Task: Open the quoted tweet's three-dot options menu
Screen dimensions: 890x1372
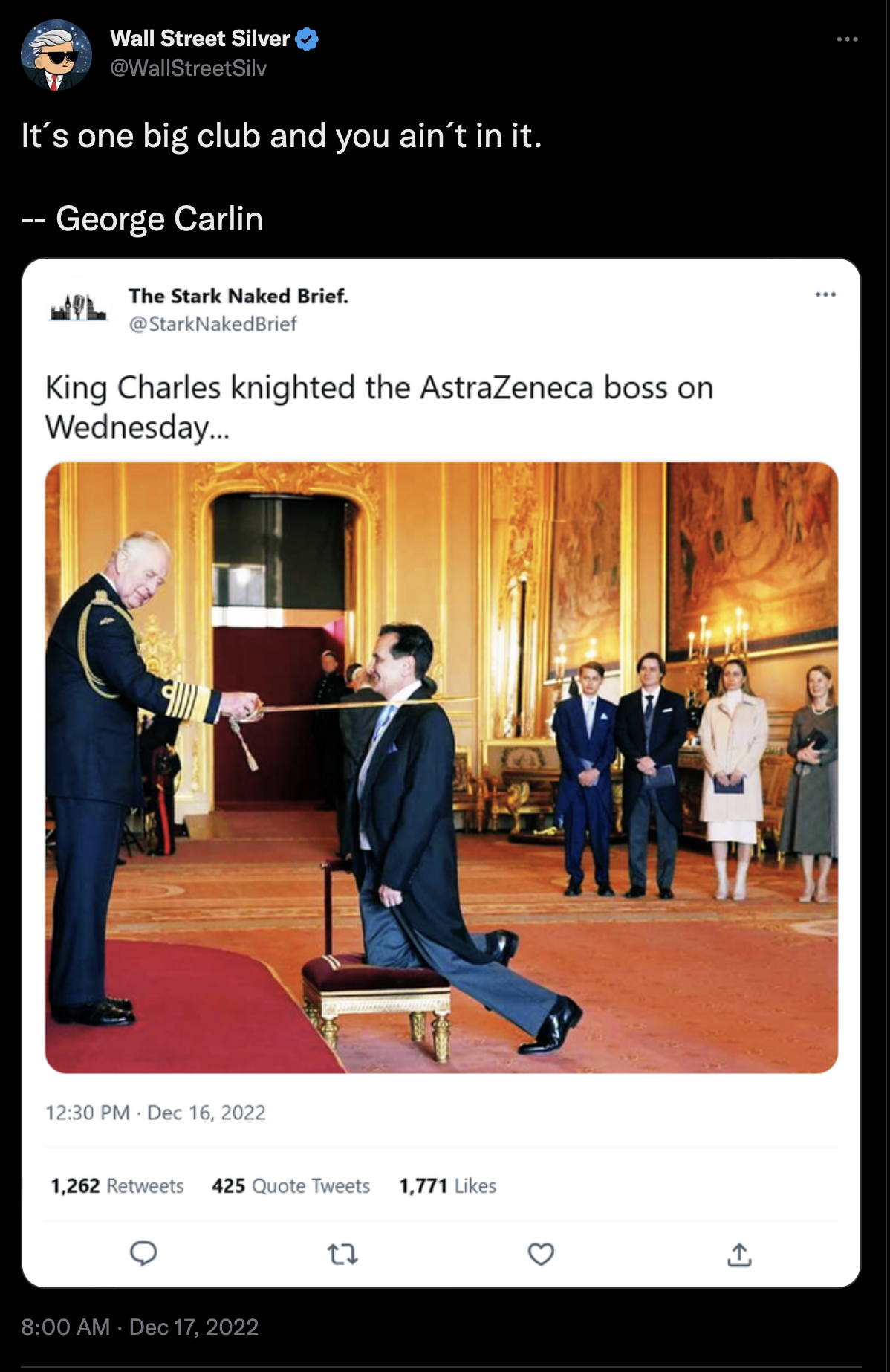Action: (x=825, y=295)
